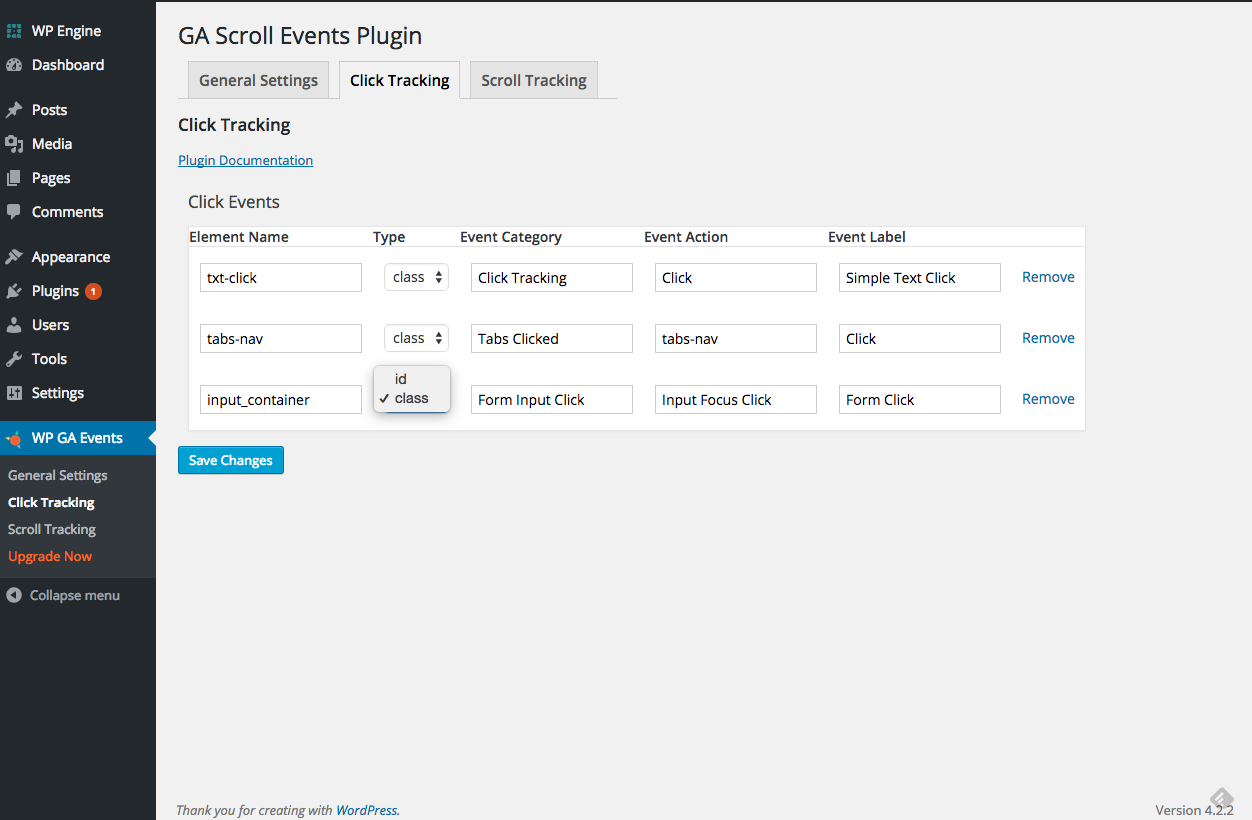Click Save Changes button
Screen dimensions: 1252x820
(231, 460)
